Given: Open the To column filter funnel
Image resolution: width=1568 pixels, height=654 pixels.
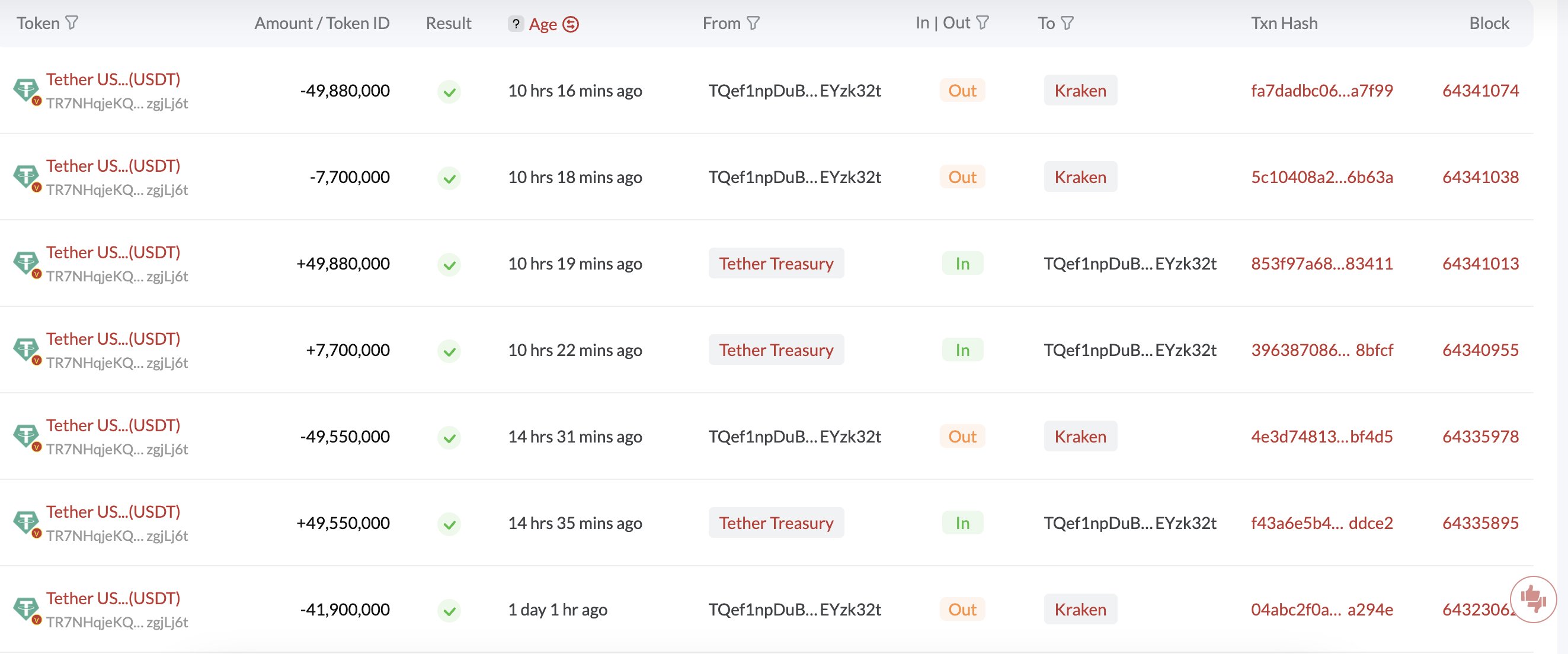Looking at the screenshot, I should coord(1067,23).
